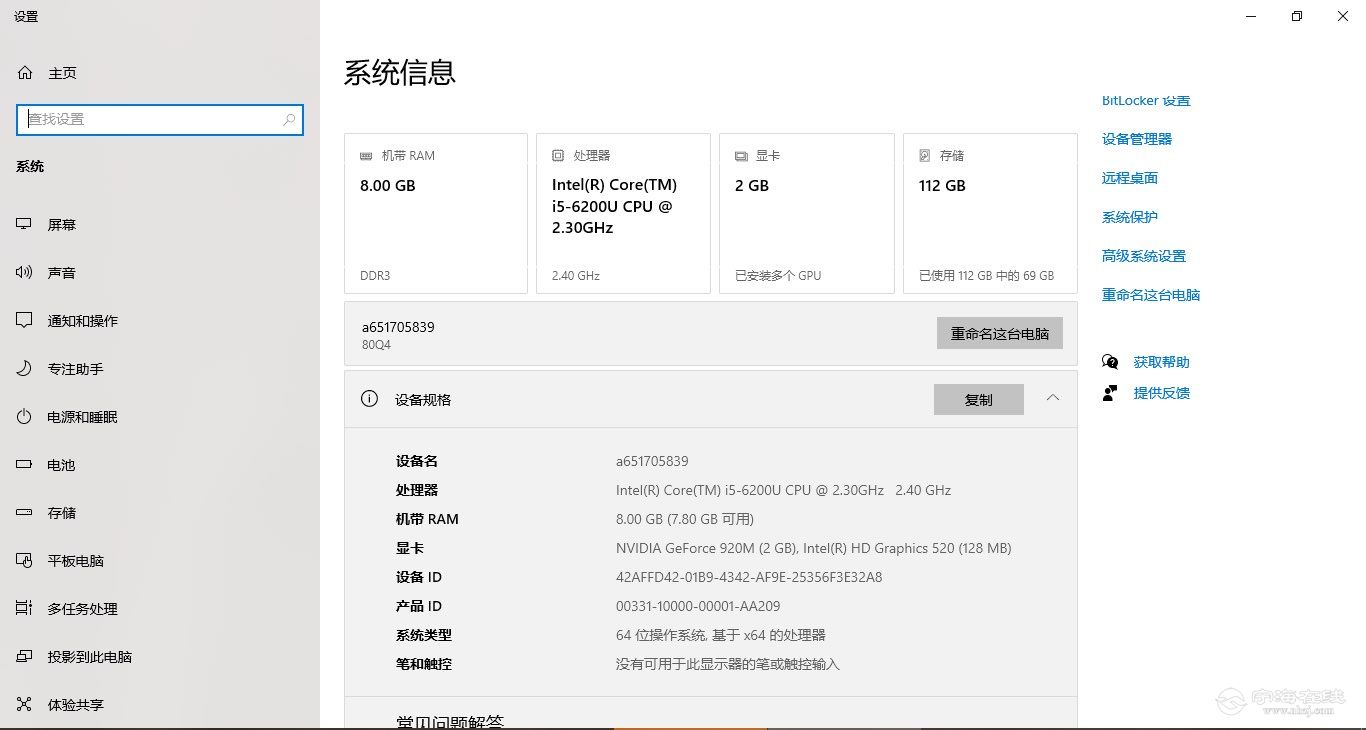The image size is (1366, 730).
Task: Open 电源和睡眠 power icon
Action: (25, 417)
